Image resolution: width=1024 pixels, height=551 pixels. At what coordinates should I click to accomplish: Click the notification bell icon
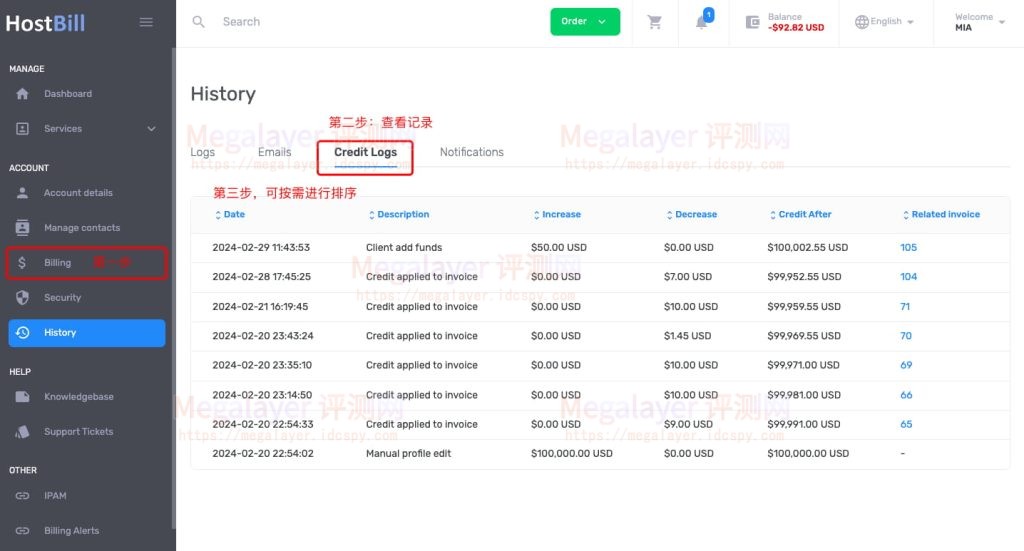click(x=702, y=22)
